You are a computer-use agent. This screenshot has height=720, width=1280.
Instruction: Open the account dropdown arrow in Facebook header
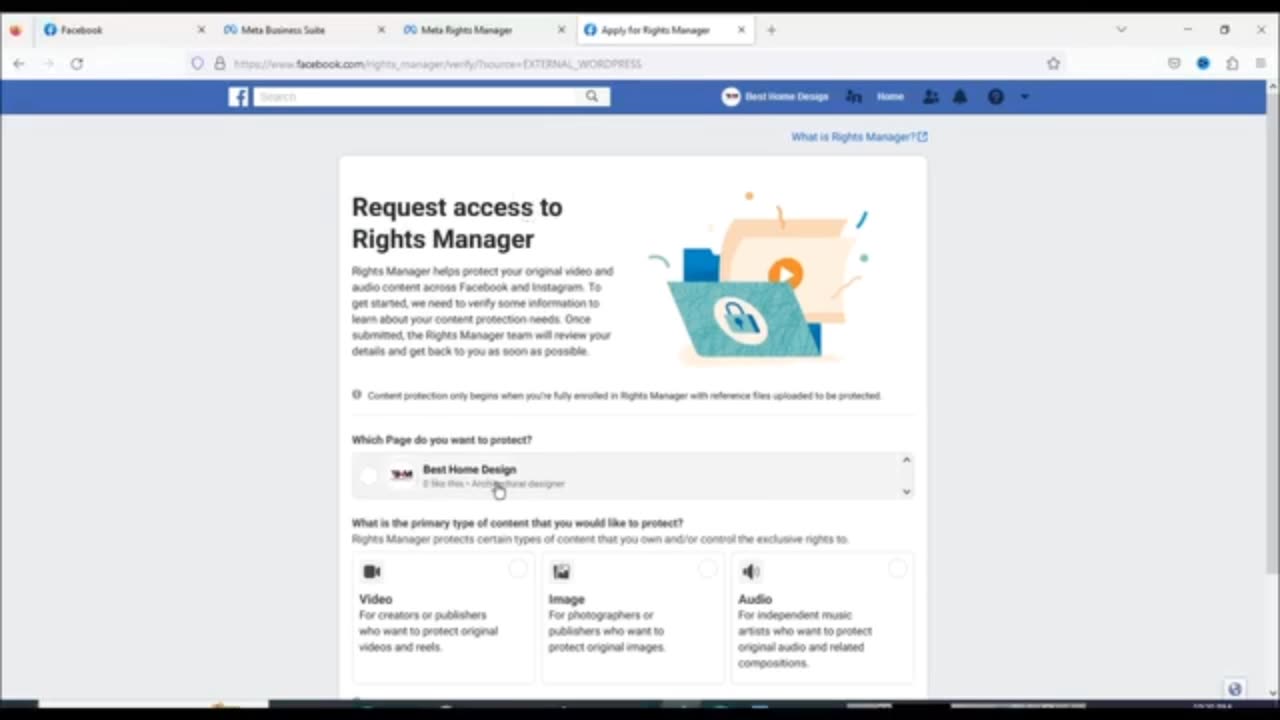point(1024,97)
